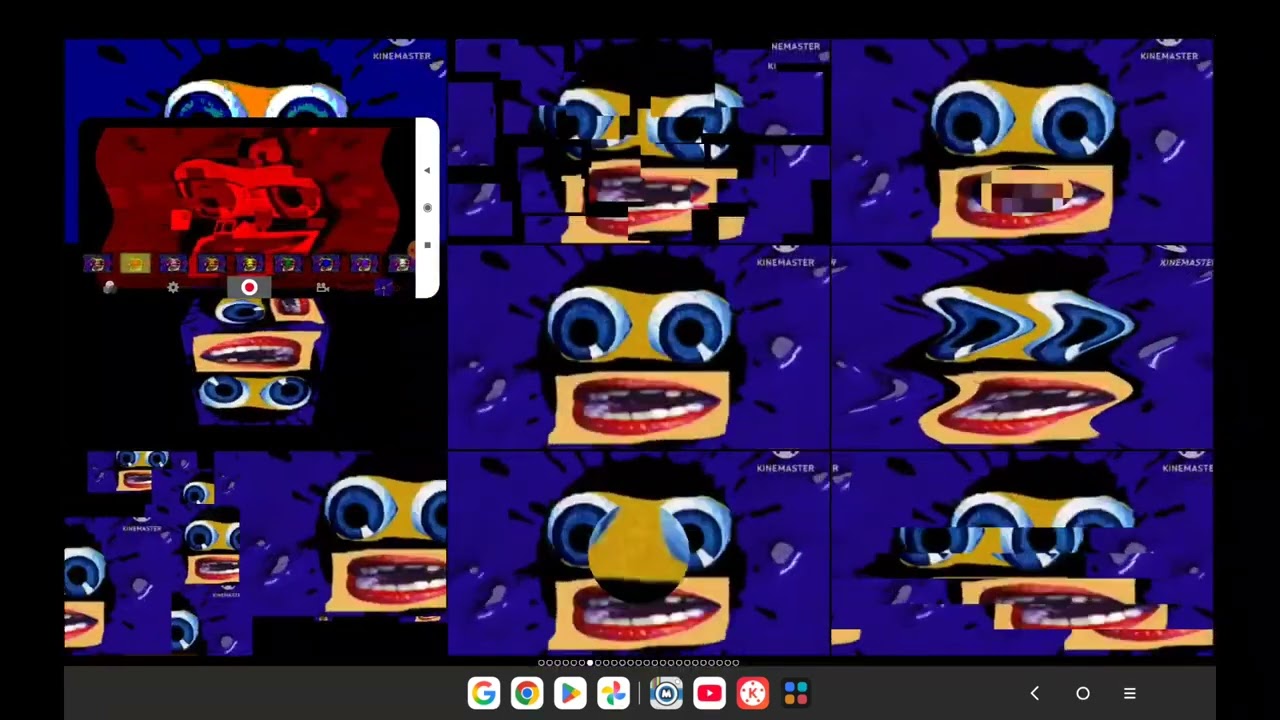Go back with the taskbar back arrow
The image size is (1280, 720).
click(1035, 693)
